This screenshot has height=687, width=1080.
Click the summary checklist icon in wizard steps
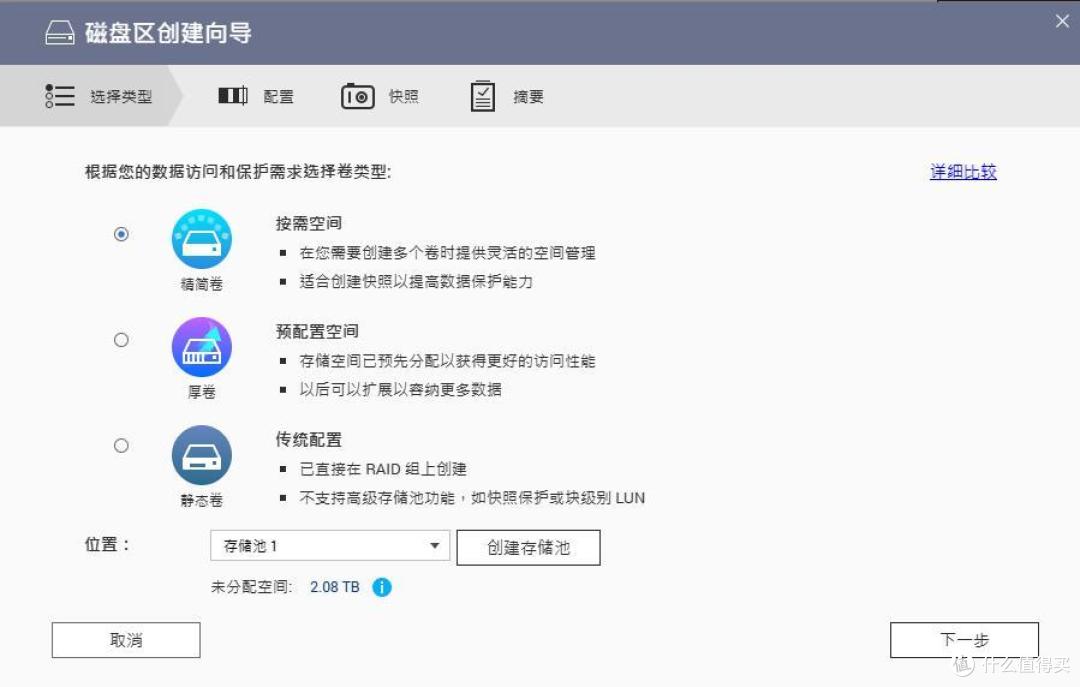[483, 96]
